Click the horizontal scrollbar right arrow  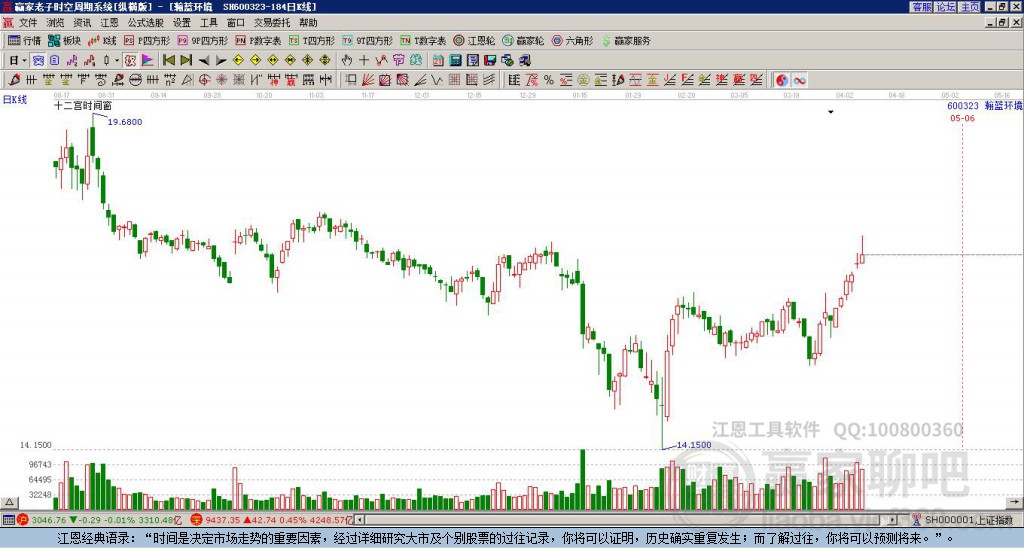(892, 520)
